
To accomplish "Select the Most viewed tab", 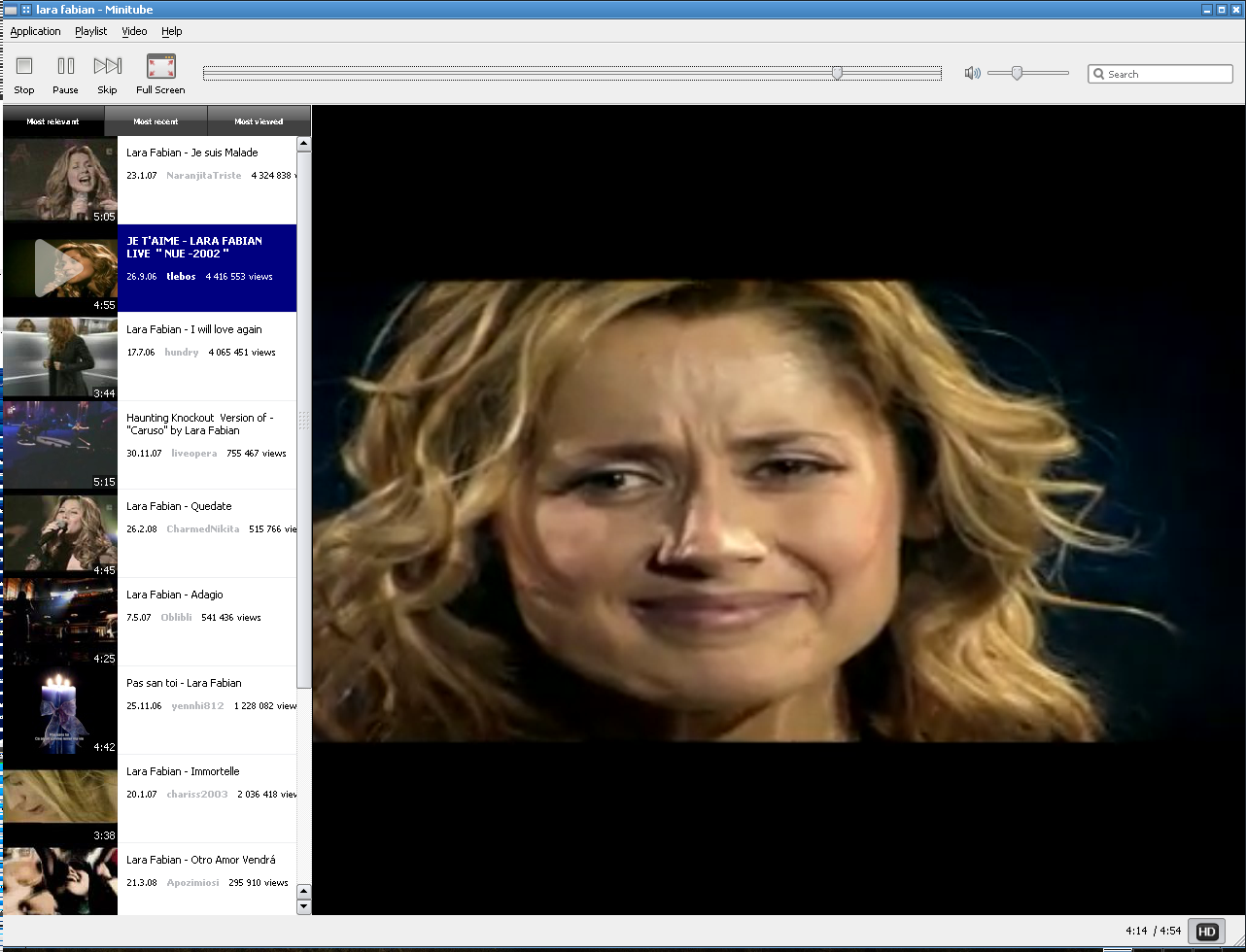I will pos(259,121).
